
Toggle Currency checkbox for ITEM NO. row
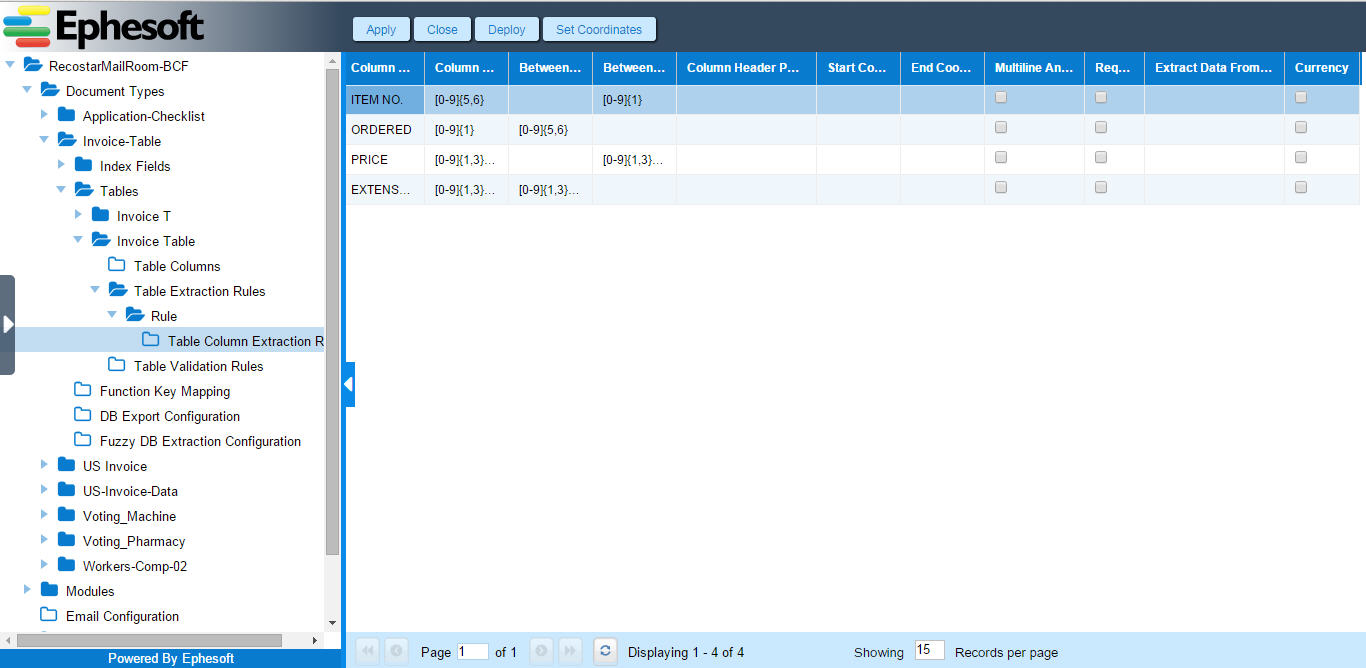coord(1301,97)
